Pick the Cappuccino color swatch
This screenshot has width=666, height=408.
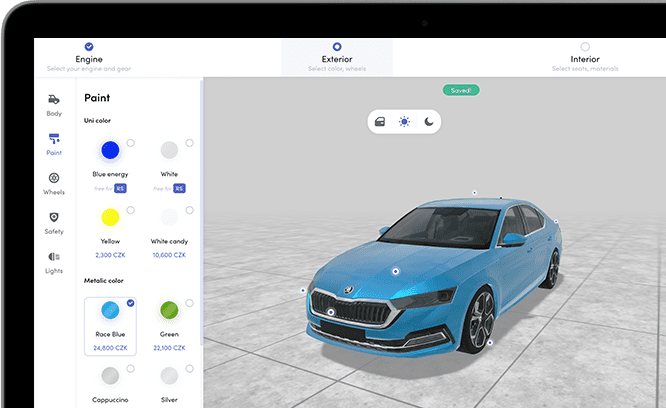pyautogui.click(x=110, y=376)
